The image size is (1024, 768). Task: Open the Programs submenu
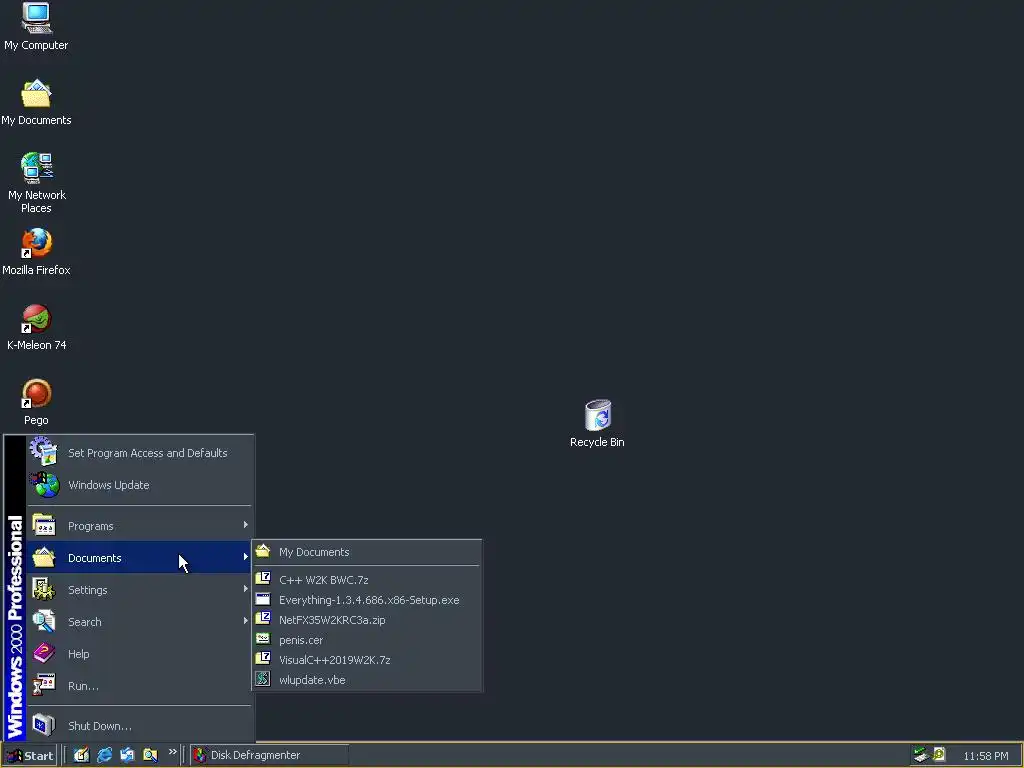[139, 526]
